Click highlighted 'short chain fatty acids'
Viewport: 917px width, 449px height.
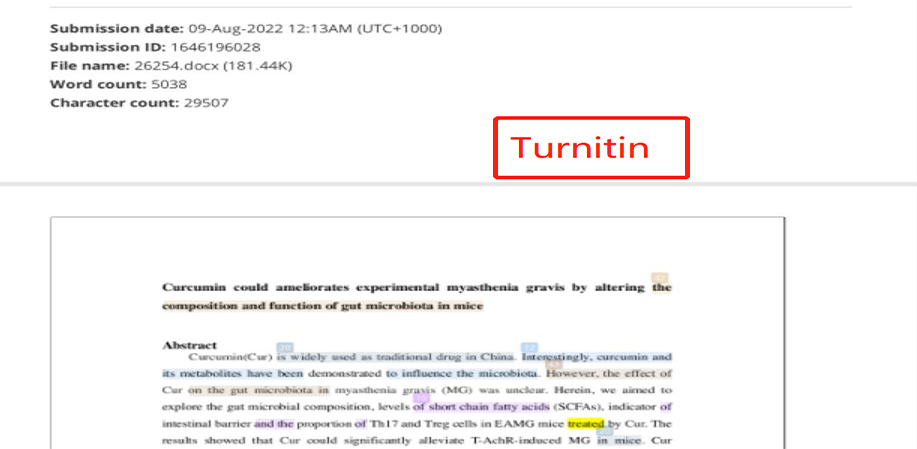489,406
